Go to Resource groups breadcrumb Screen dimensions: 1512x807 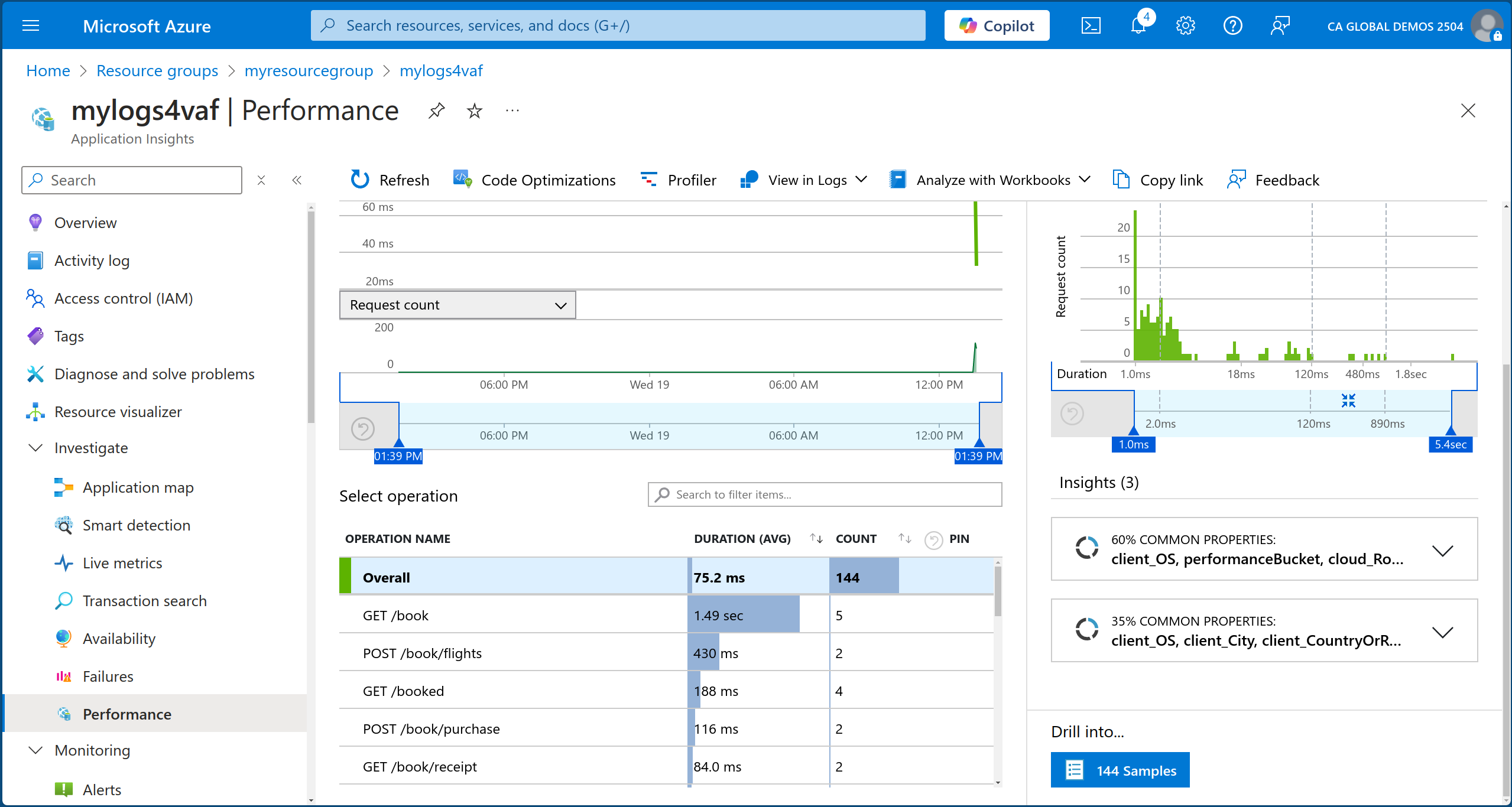[157, 71]
